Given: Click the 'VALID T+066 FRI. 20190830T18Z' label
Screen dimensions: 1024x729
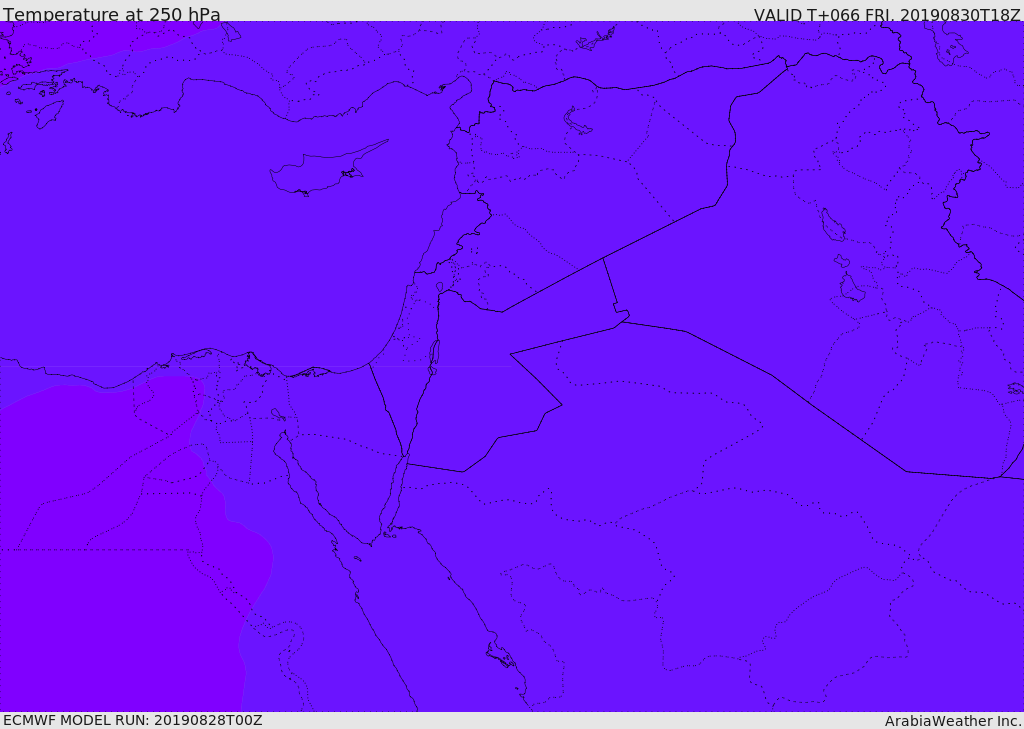Looking at the screenshot, I should pos(887,15).
